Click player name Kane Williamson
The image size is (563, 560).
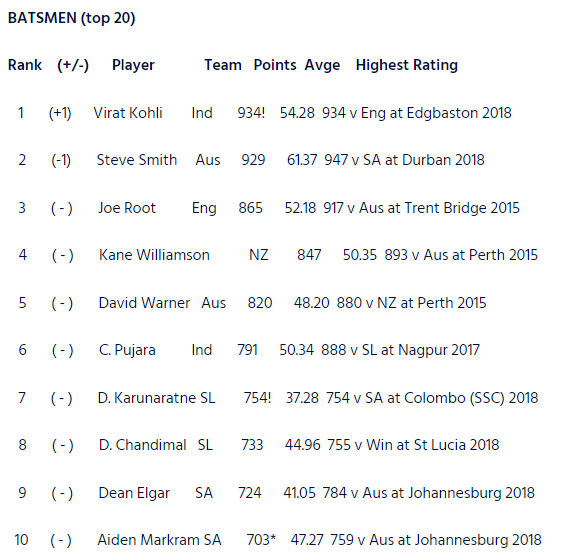point(154,255)
